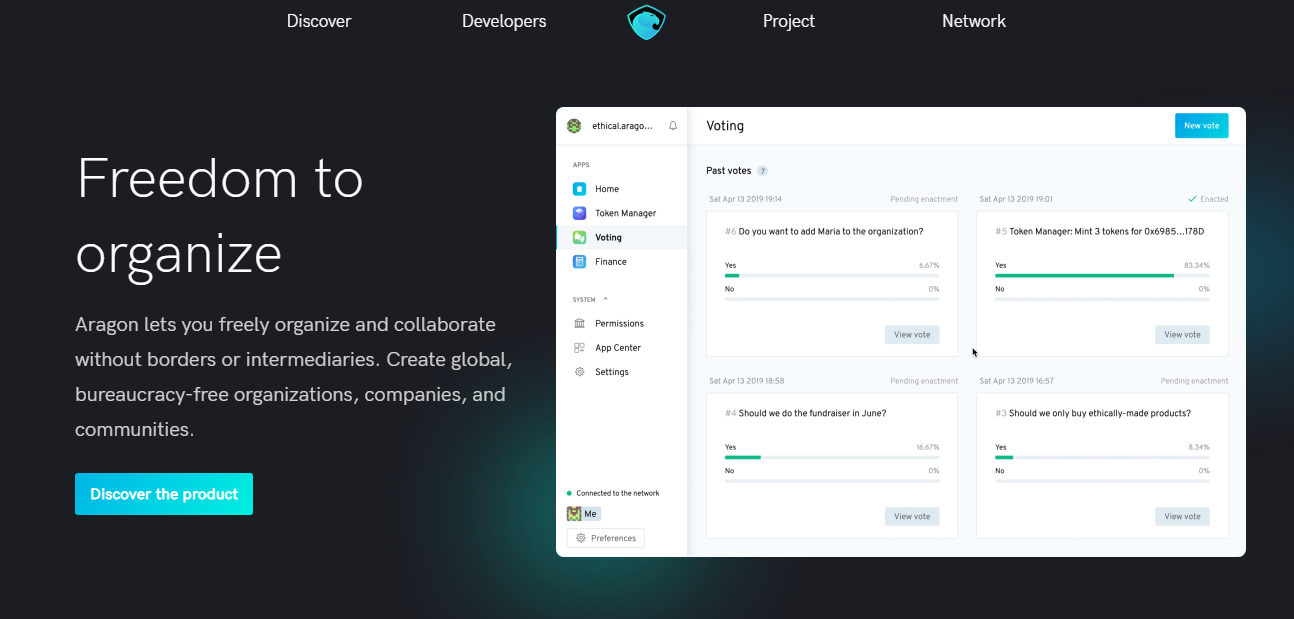Click the Past votes count badge
The width and height of the screenshot is (1294, 619).
click(x=762, y=171)
